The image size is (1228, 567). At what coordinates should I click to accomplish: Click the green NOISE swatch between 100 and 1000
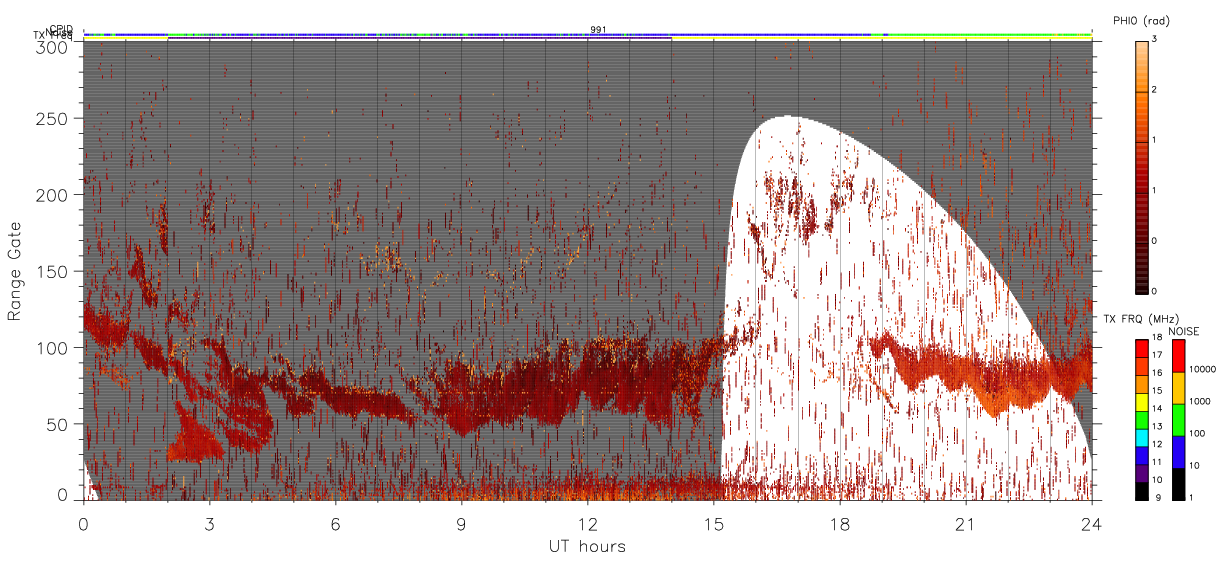coord(1178,420)
